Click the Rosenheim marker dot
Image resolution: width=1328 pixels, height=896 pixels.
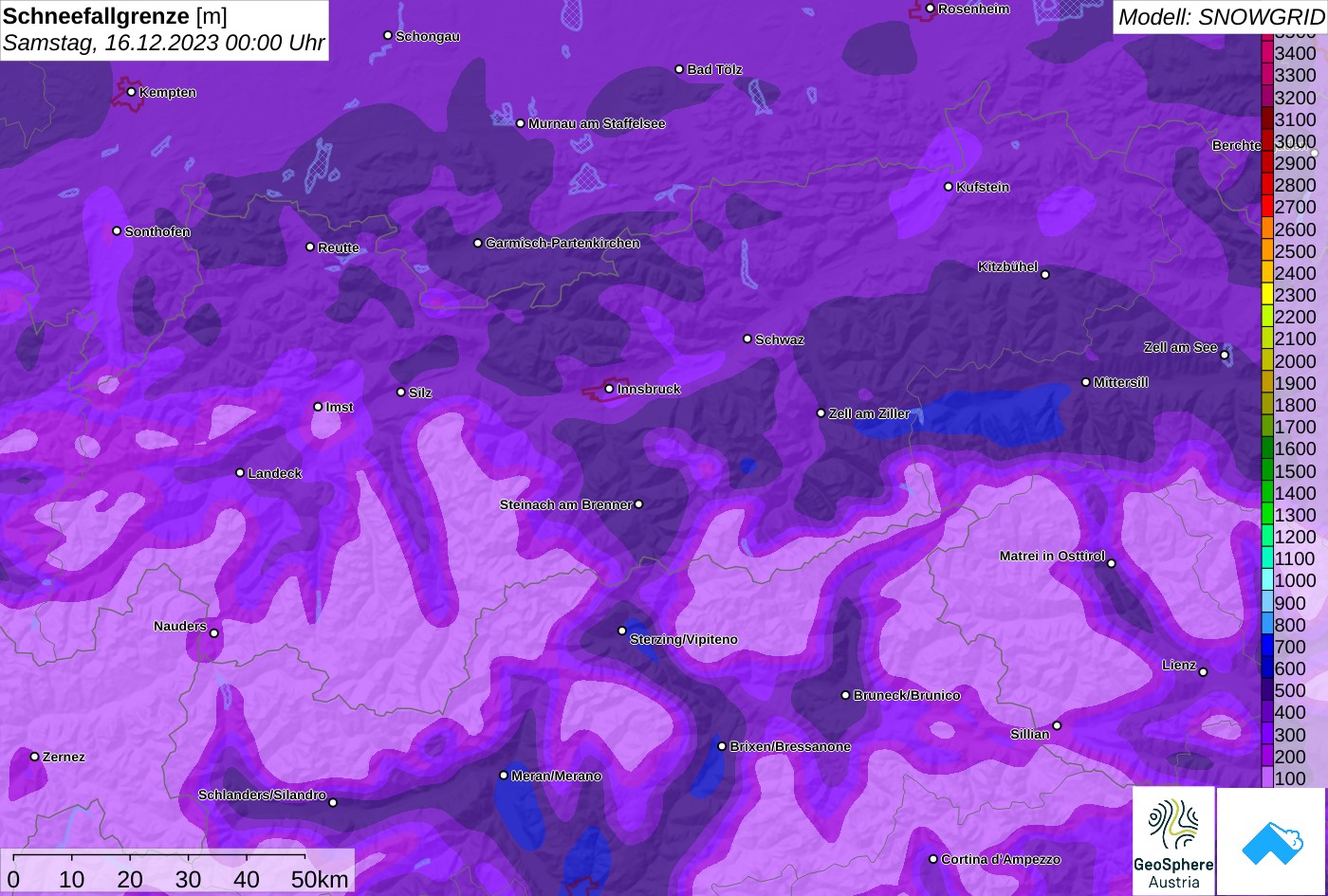coord(930,9)
